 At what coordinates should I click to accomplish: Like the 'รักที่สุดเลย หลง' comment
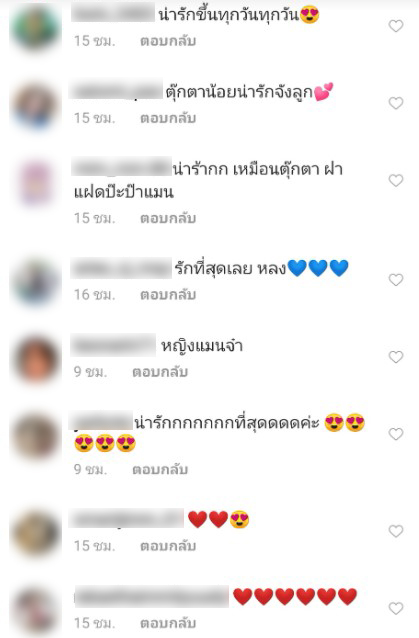tap(396, 280)
